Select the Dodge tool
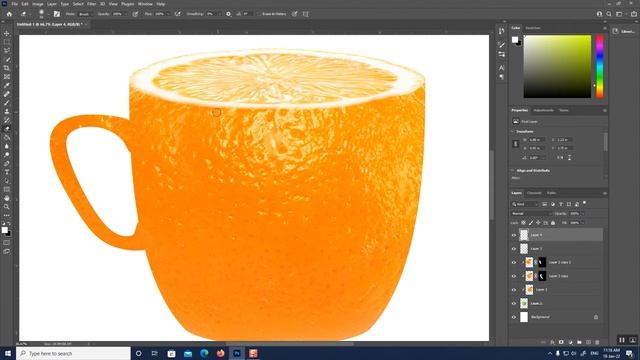 [x=7, y=155]
